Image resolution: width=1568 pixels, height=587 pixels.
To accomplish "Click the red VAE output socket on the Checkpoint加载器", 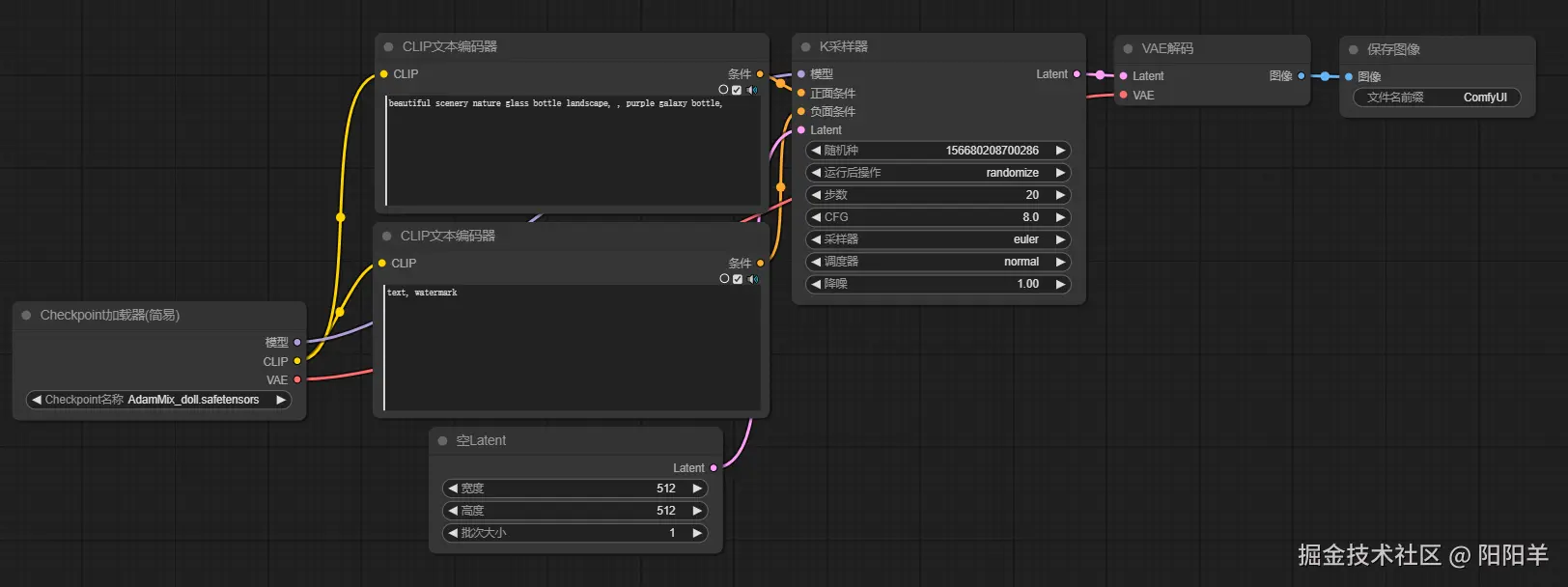I will pos(297,379).
